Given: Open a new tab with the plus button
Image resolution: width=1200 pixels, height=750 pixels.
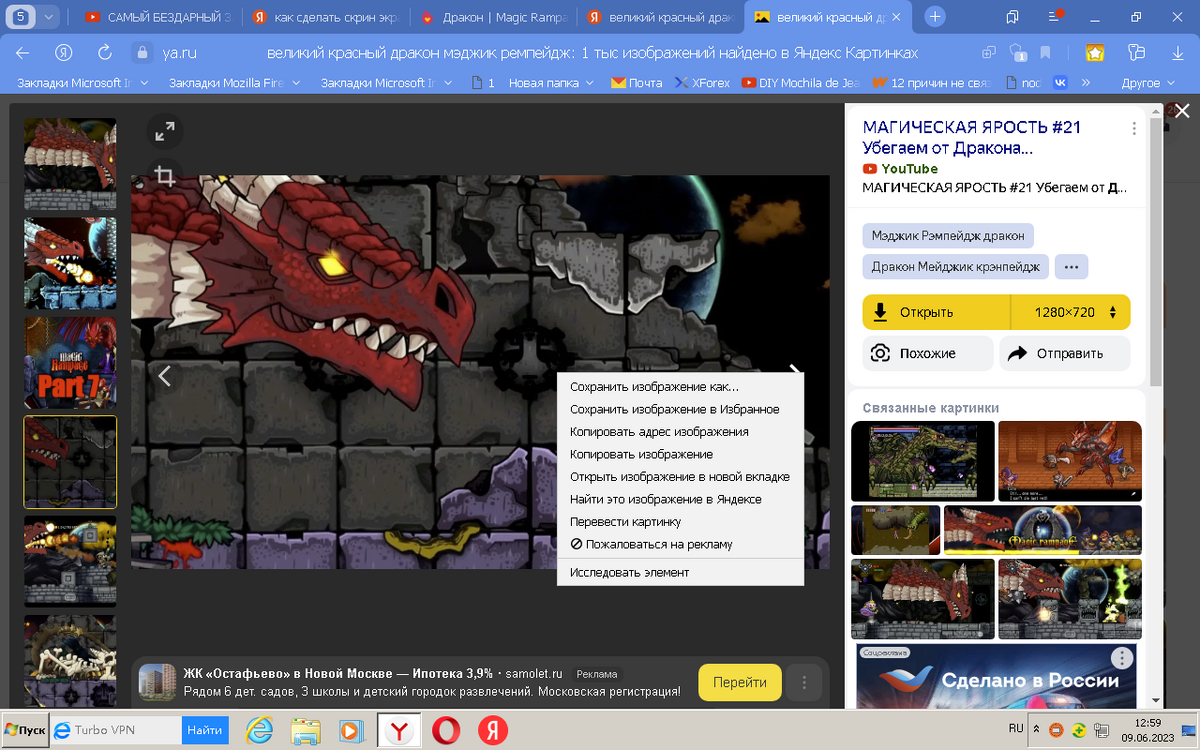Looking at the screenshot, I should tap(935, 17).
